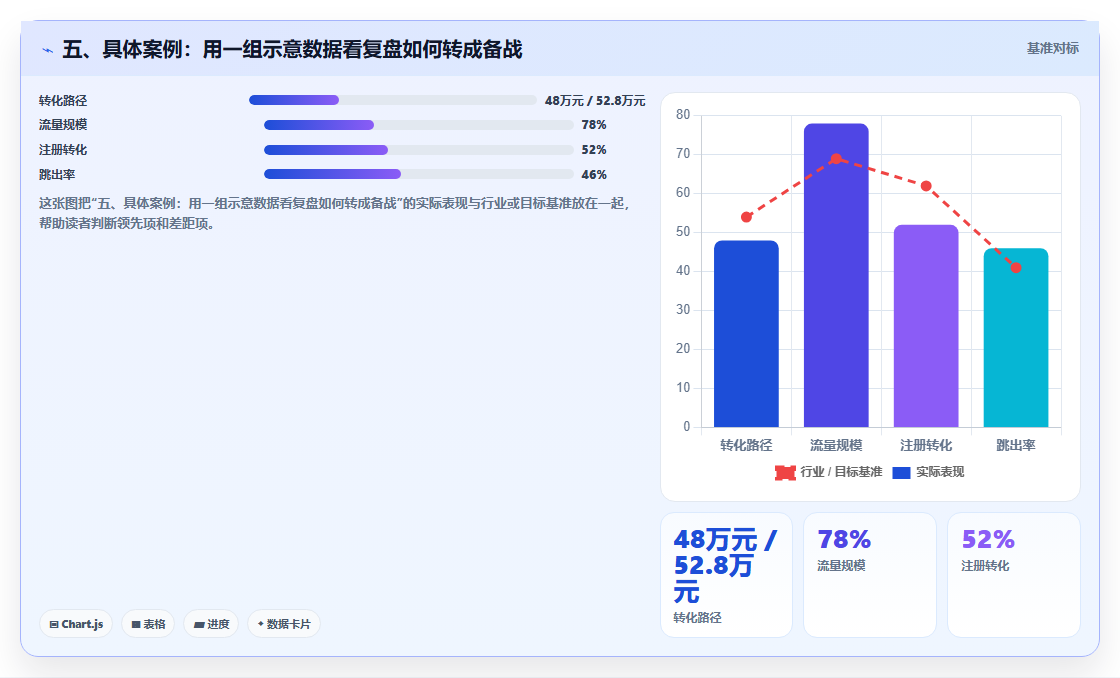Click the 跳出率 row label
The image size is (1120, 678).
point(57,175)
